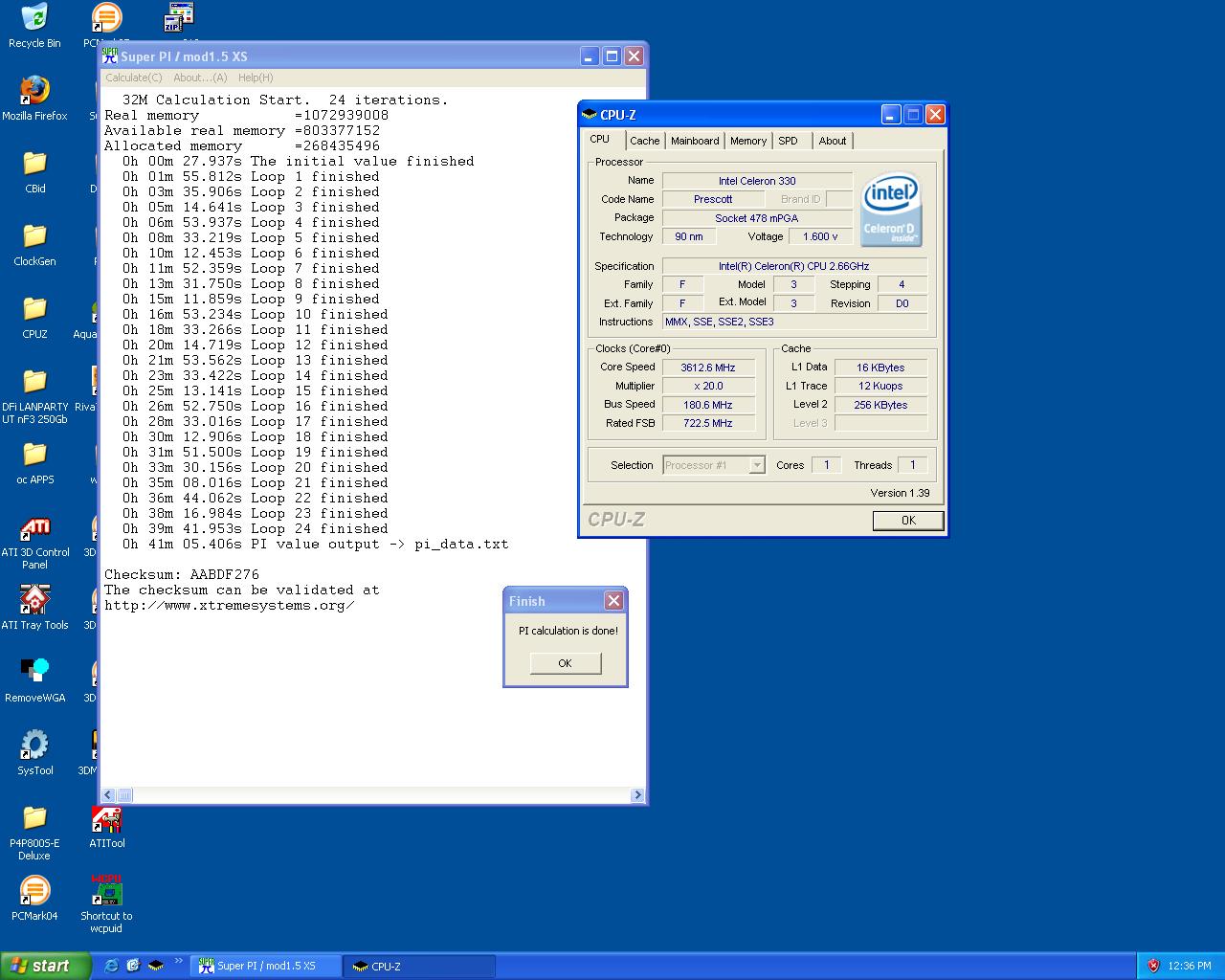Launch ATI 3D Control Panel shortcut
This screenshot has width=1225, height=980.
(x=34, y=541)
